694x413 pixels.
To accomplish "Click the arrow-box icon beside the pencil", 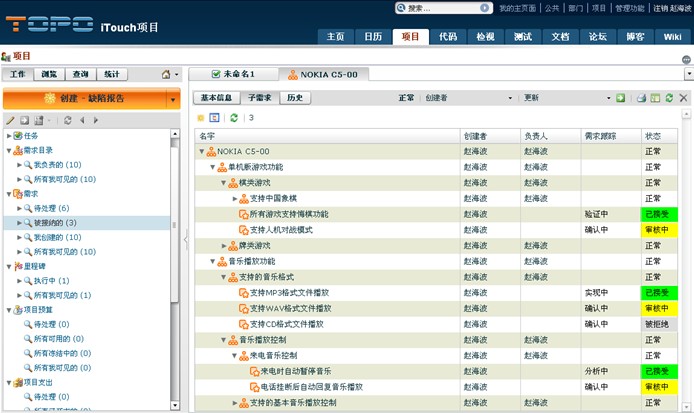I will click(x=25, y=120).
